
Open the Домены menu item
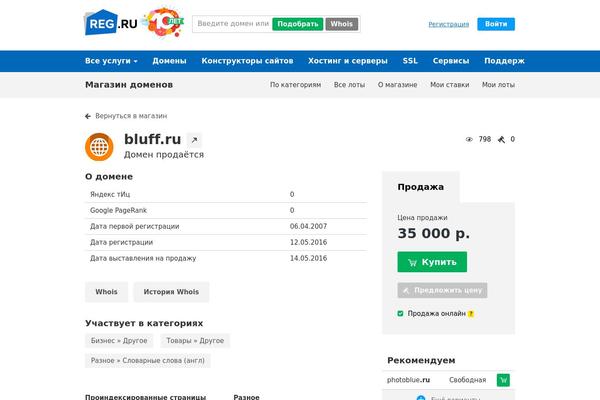(170, 61)
